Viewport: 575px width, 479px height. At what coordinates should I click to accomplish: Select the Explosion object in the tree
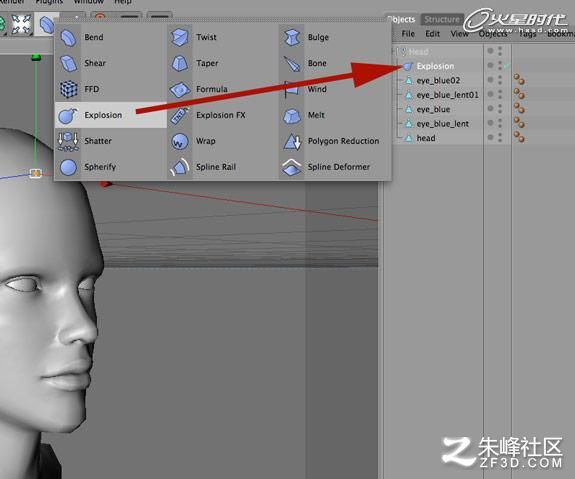pos(435,66)
